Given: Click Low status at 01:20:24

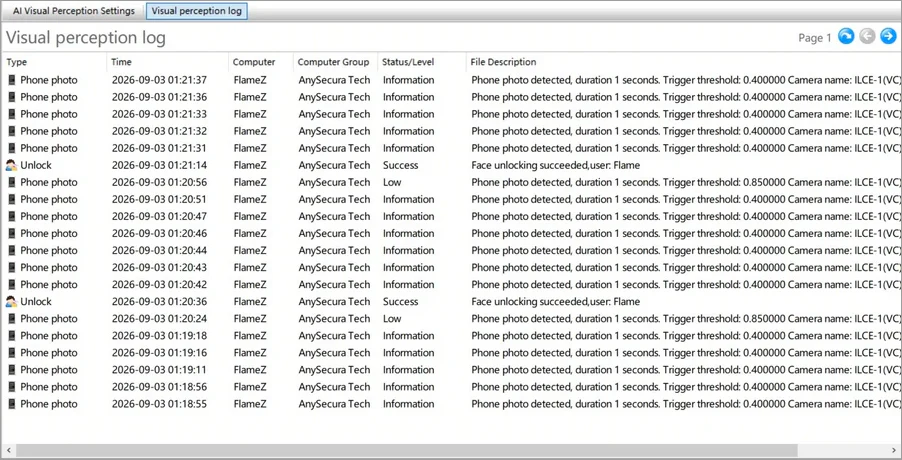Looking at the screenshot, I should [x=392, y=319].
